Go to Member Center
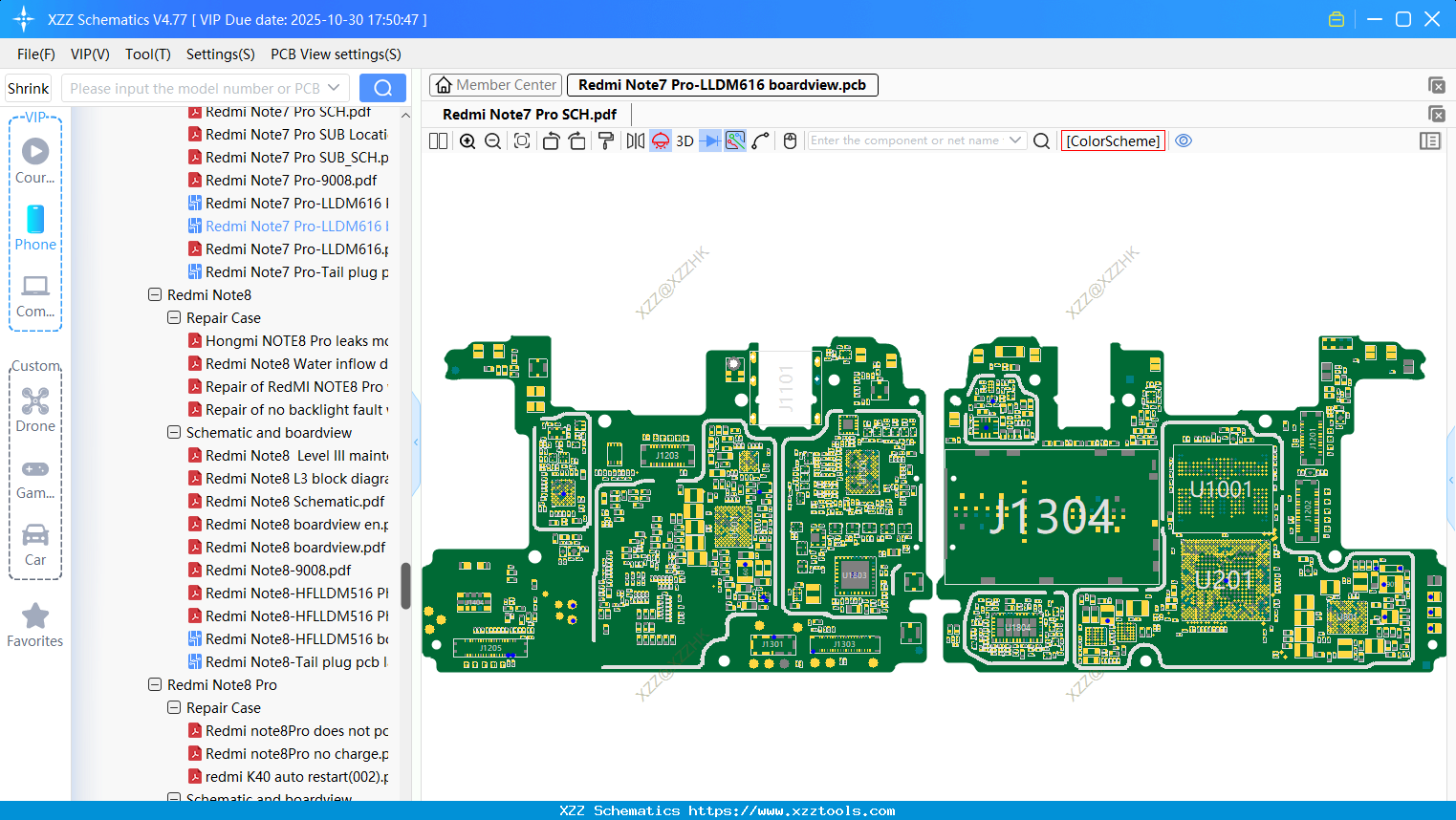The height and width of the screenshot is (820, 1456). coord(495,85)
